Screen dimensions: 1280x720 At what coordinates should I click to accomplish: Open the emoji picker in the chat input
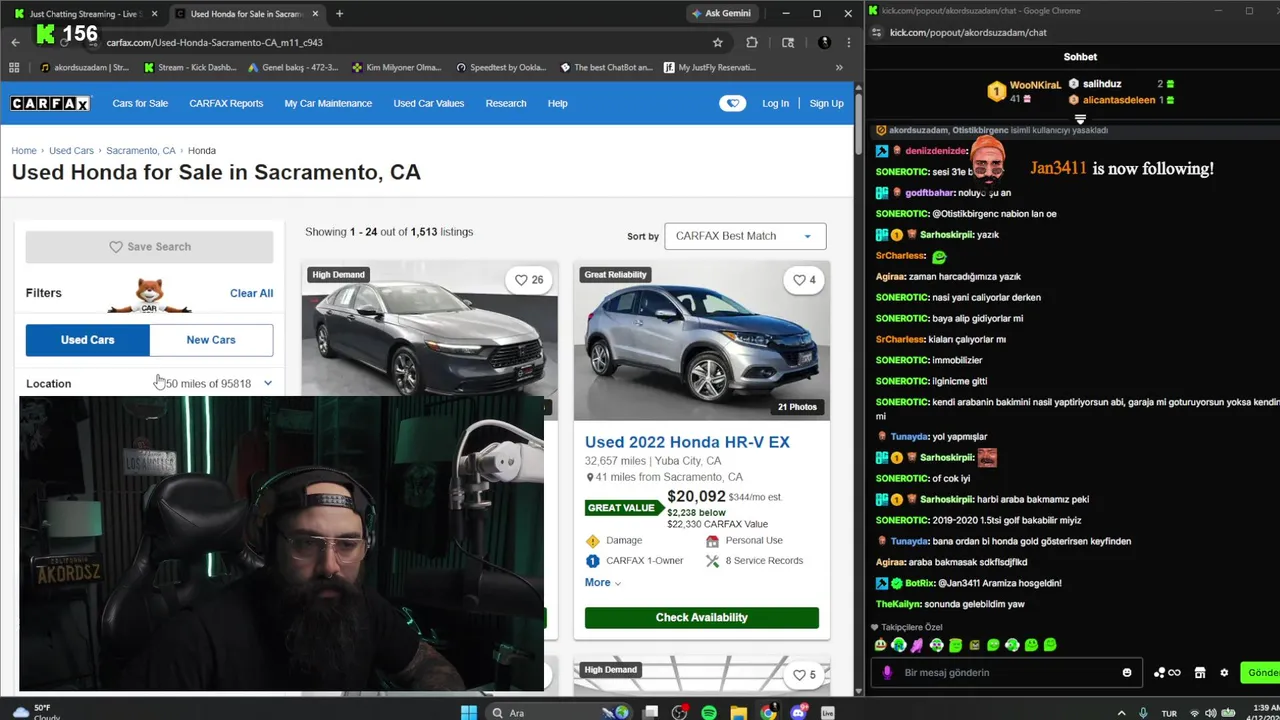click(x=1127, y=673)
